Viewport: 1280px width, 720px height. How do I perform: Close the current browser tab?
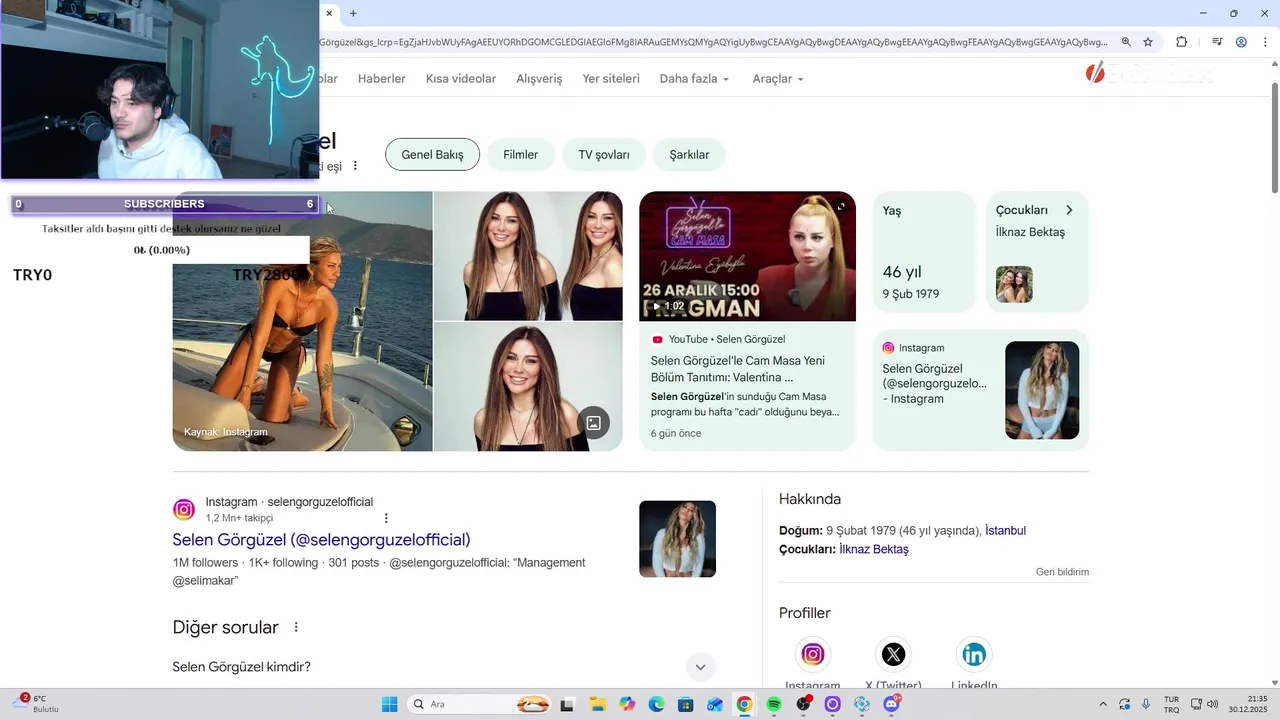click(329, 13)
